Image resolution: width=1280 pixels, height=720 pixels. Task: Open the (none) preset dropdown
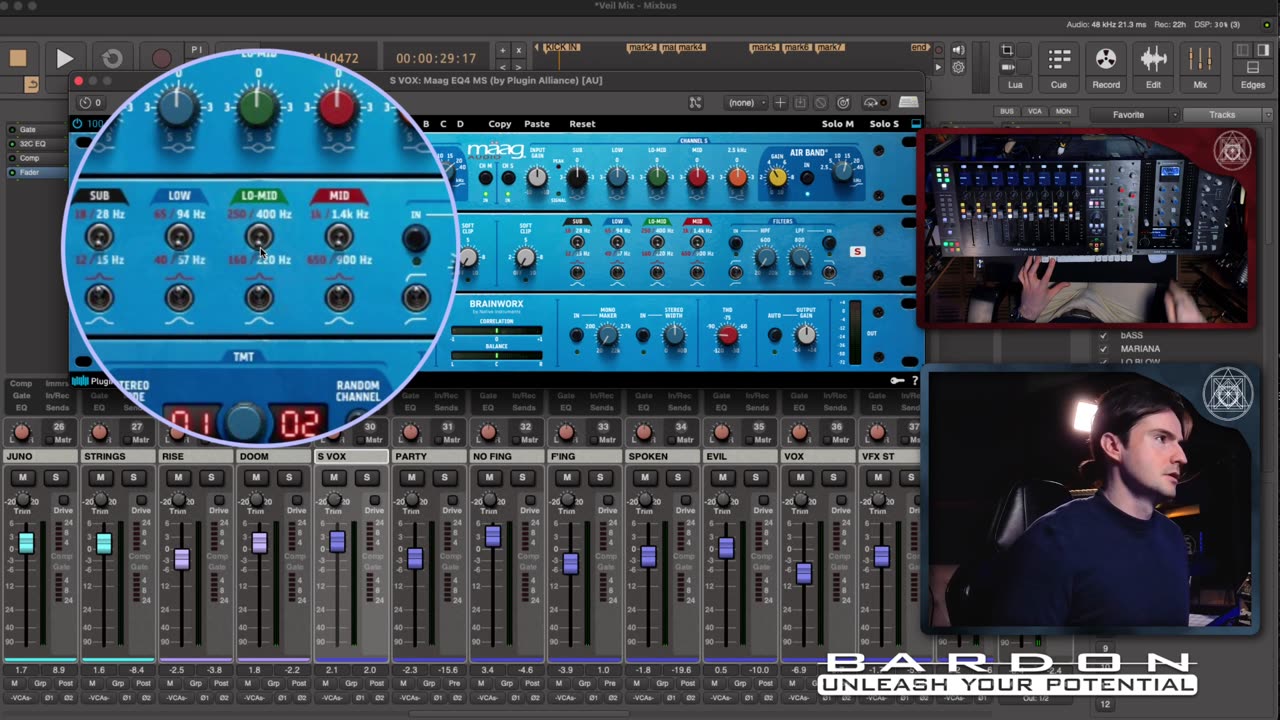746,103
